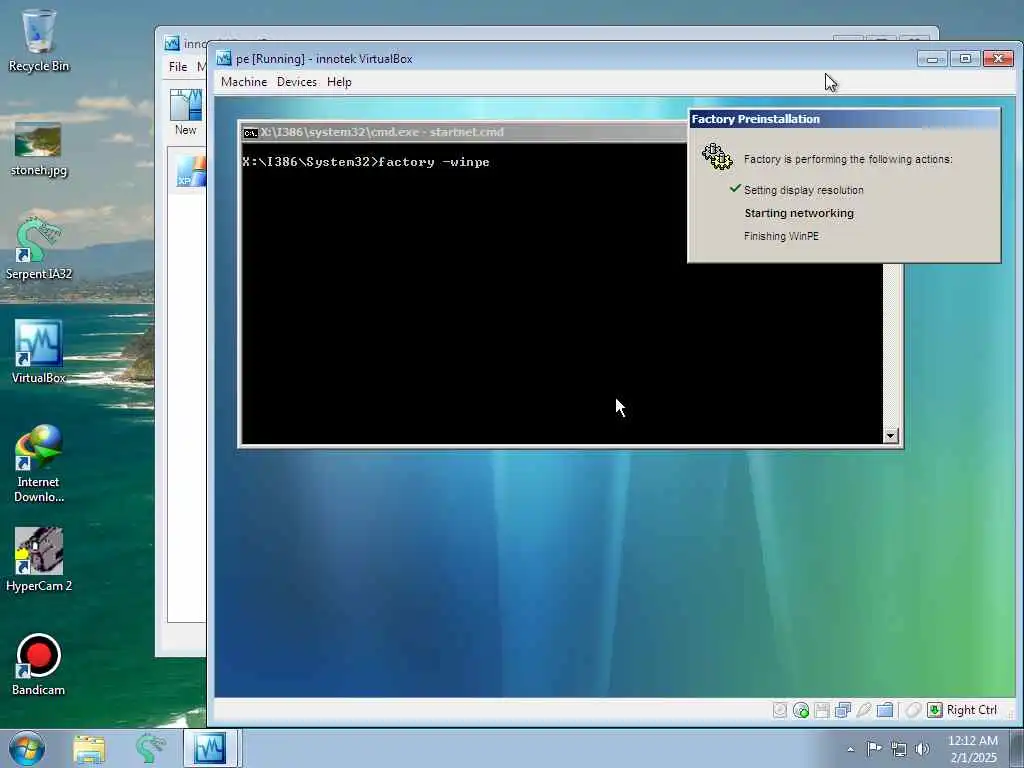Screen dimensions: 1024x768
Task: Open the Help menu of the VM window
Action: tap(339, 82)
